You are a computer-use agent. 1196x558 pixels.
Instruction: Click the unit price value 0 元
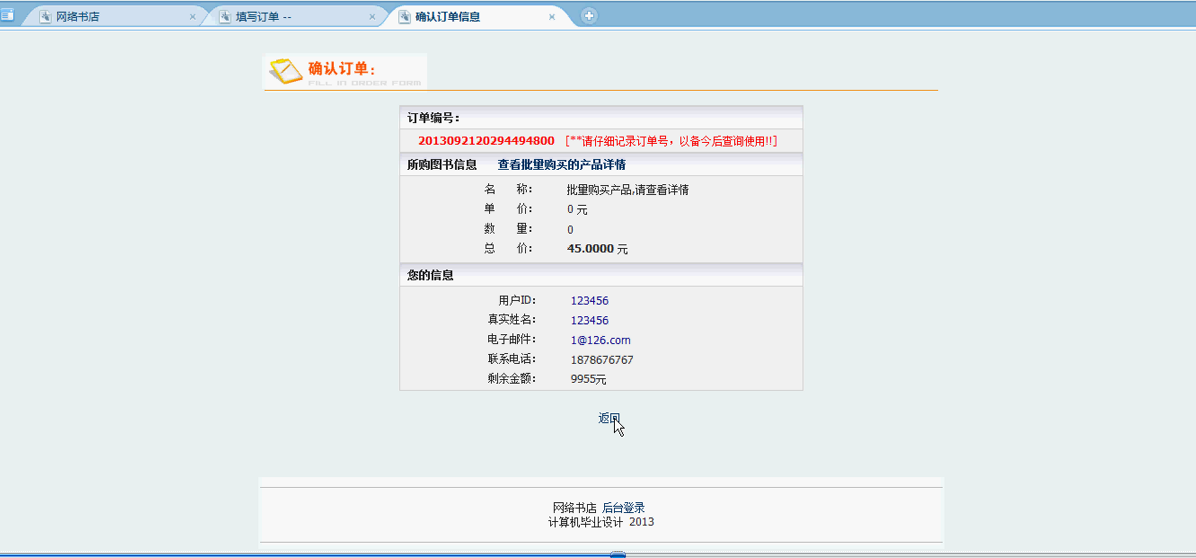[577, 210]
